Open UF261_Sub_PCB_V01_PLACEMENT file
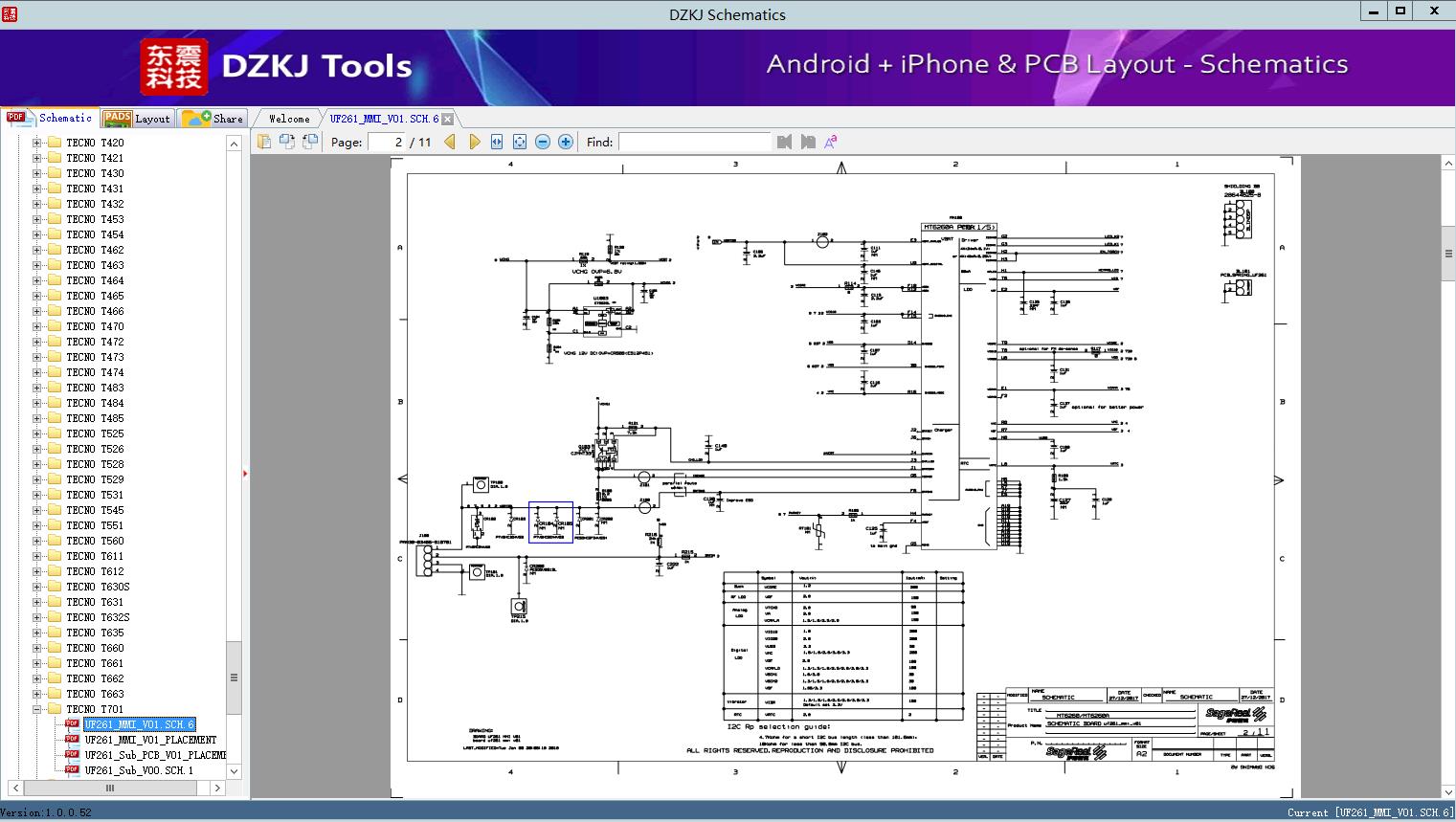 pyautogui.click(x=155, y=755)
